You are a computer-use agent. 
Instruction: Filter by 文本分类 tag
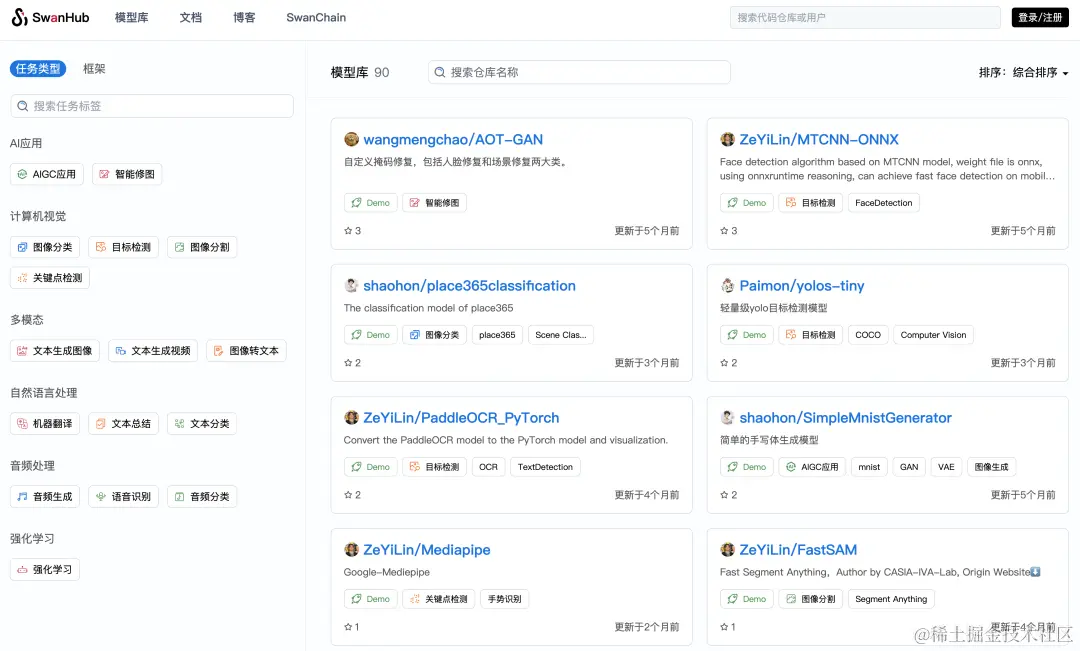[x=202, y=424]
